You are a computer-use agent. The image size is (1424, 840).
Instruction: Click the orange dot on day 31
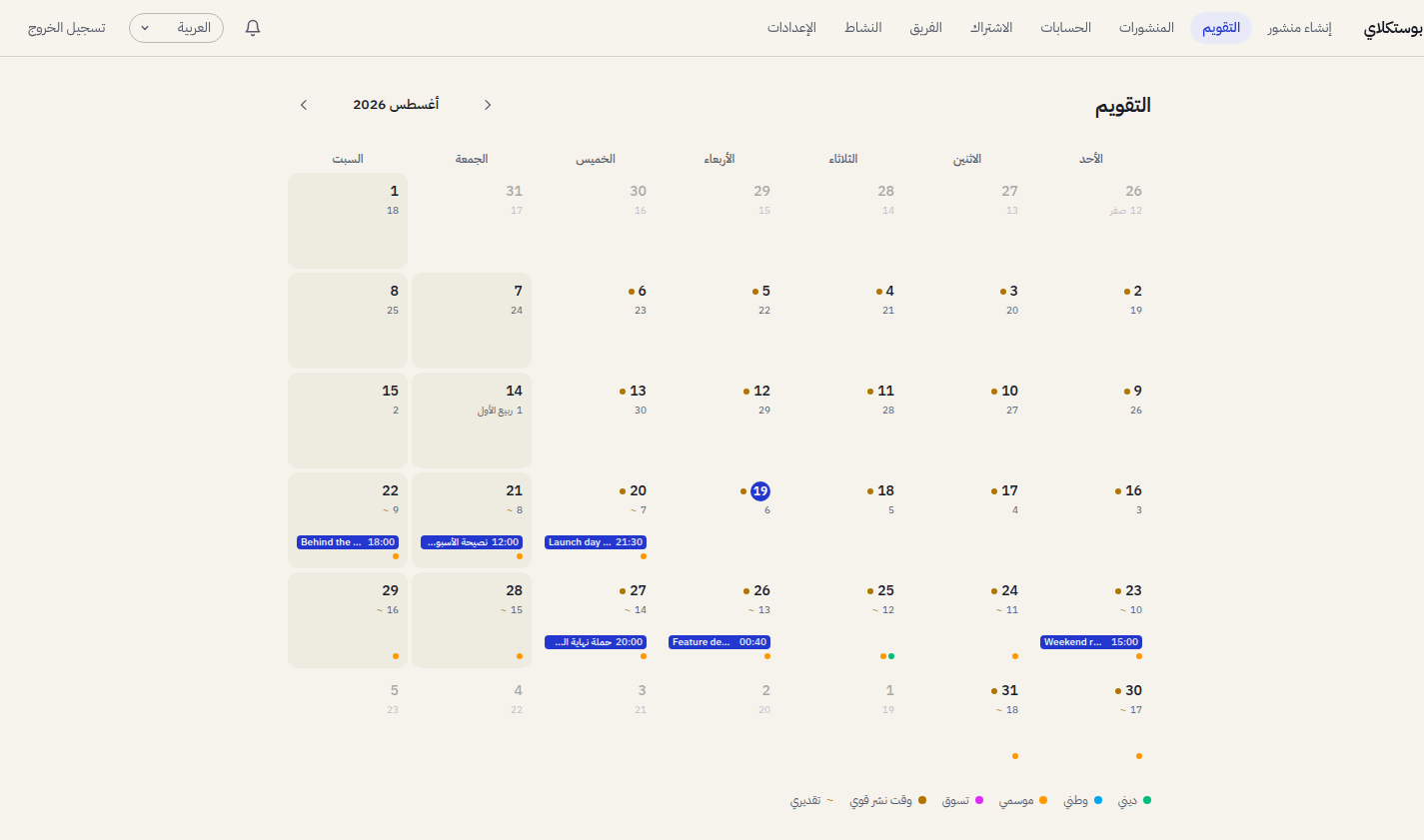[x=1015, y=756]
